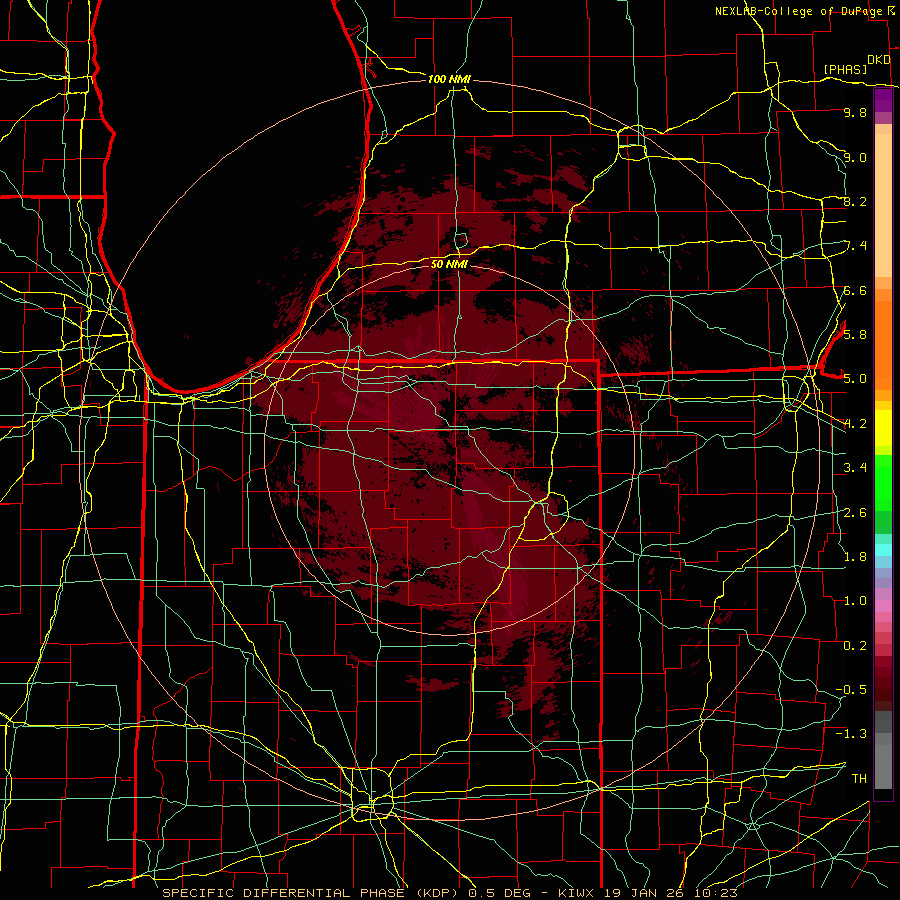Click the 5.0 value on the color scale
This screenshot has width=900, height=900.
click(x=855, y=379)
